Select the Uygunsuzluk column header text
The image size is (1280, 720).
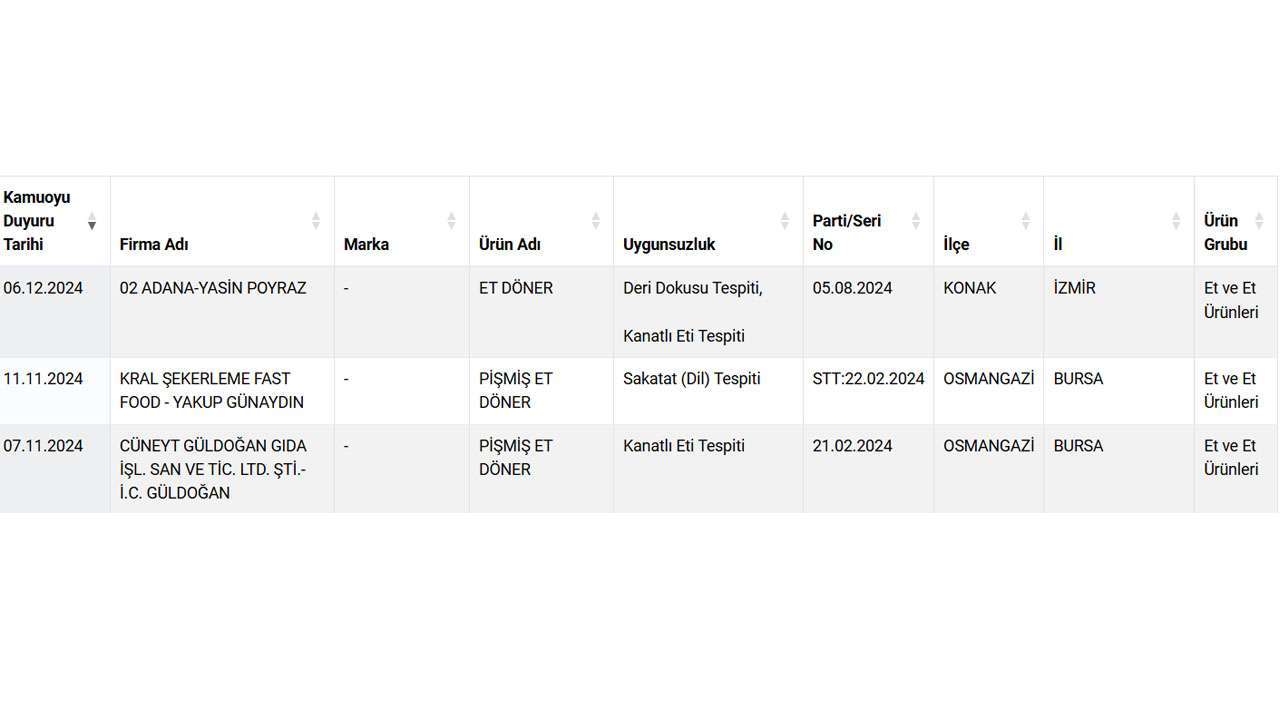click(x=669, y=244)
